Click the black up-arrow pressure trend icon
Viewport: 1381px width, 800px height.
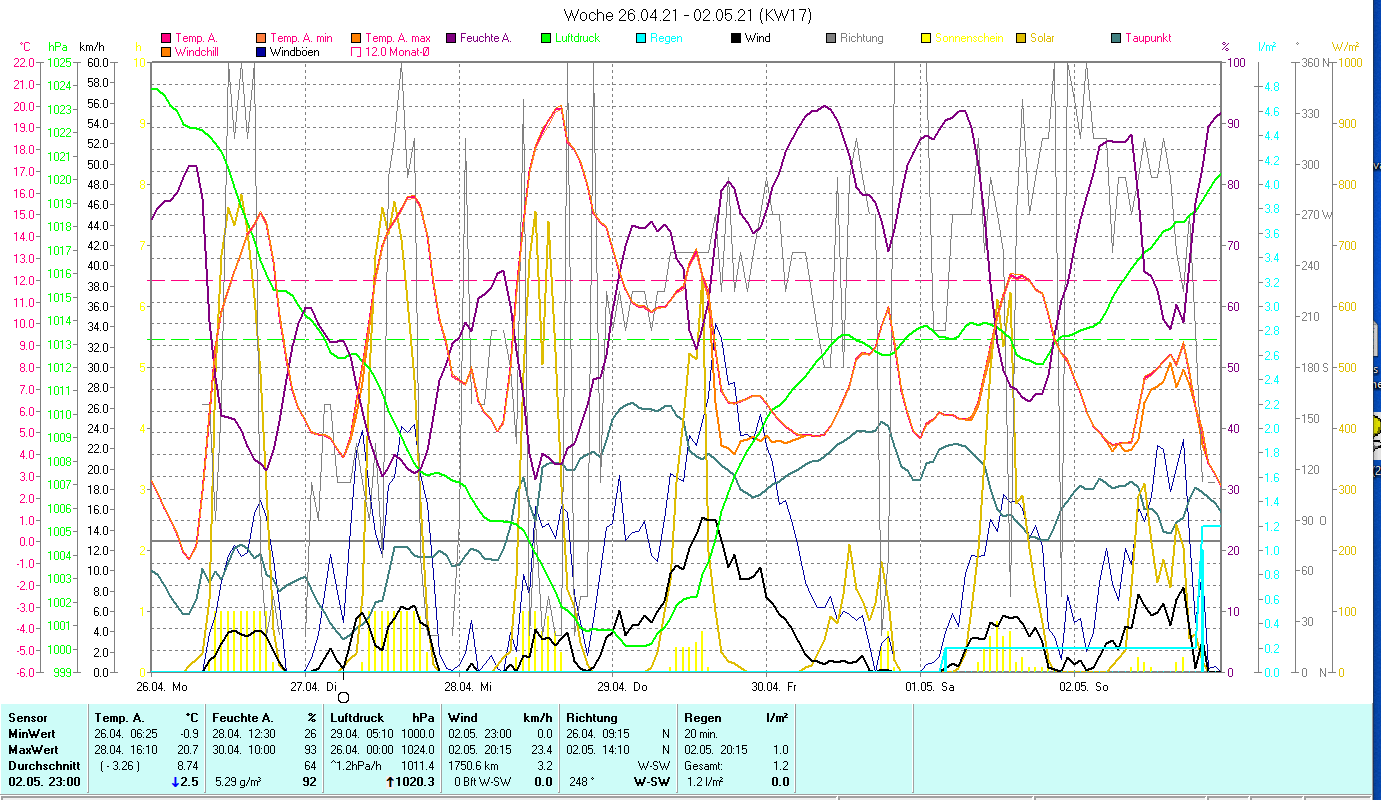pyautogui.click(x=390, y=782)
